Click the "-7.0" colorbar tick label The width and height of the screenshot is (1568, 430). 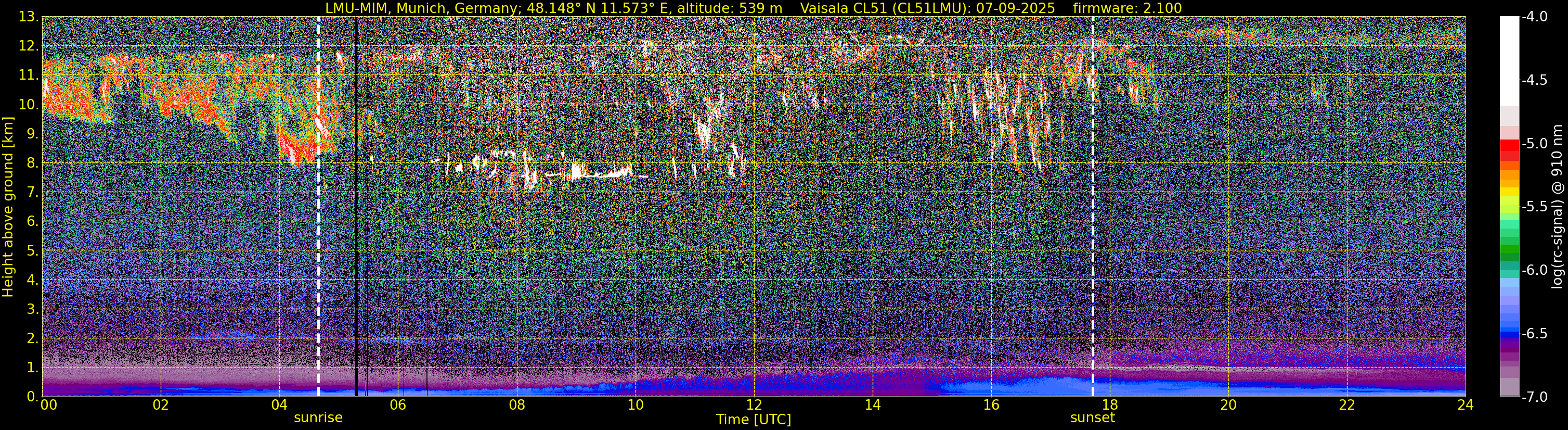(x=1535, y=397)
